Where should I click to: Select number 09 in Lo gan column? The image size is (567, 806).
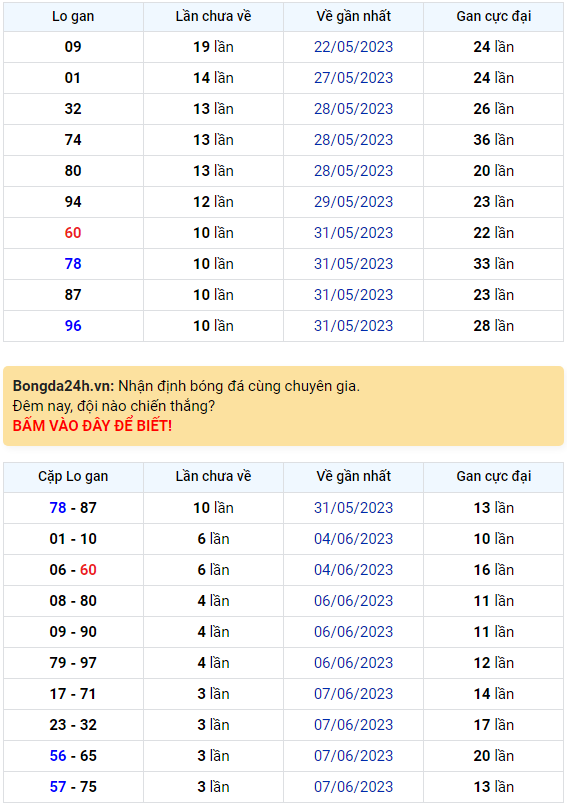coord(73,47)
